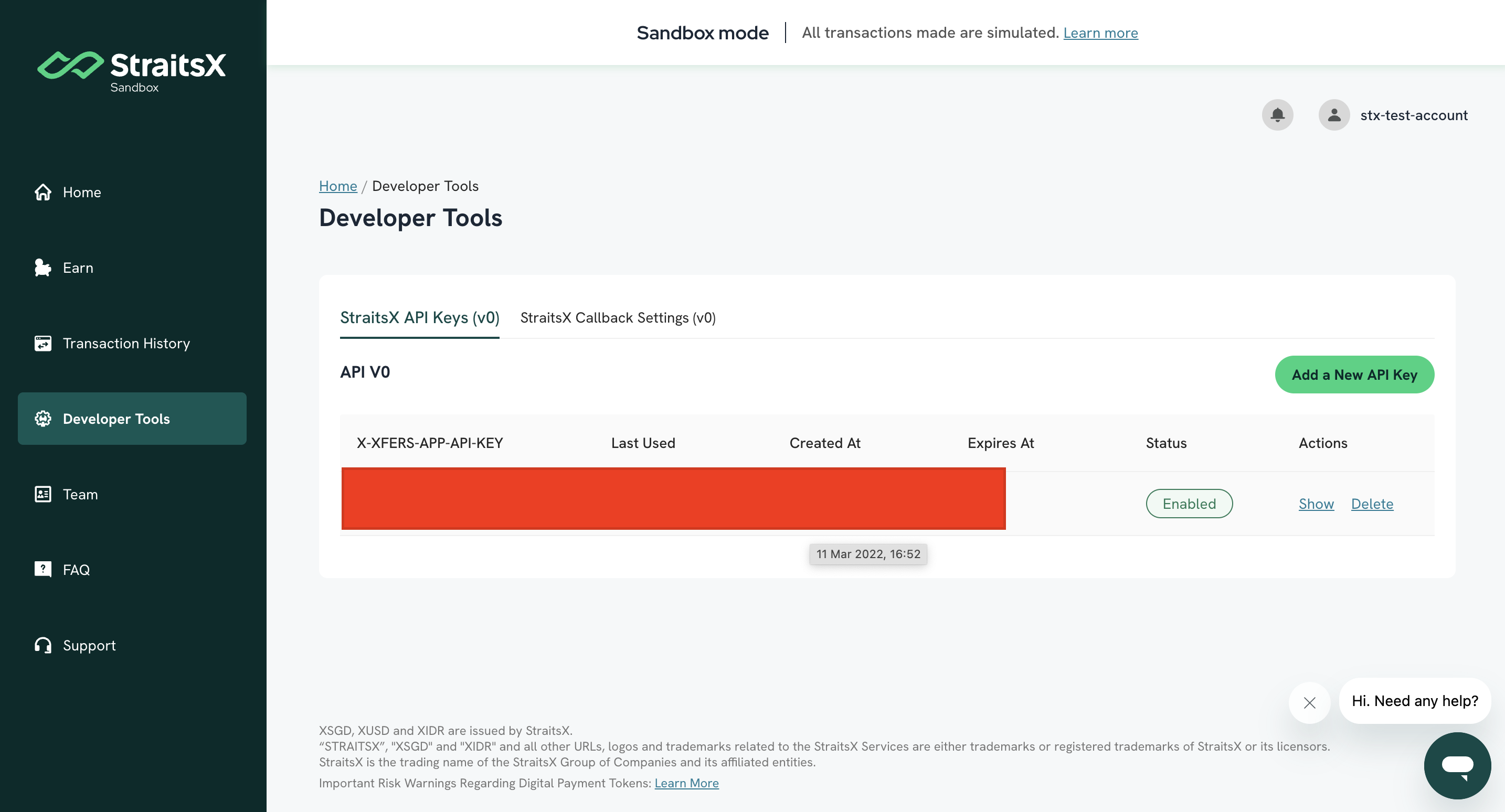The width and height of the screenshot is (1505, 812).
Task: Click the Support headset icon
Action: (43, 645)
